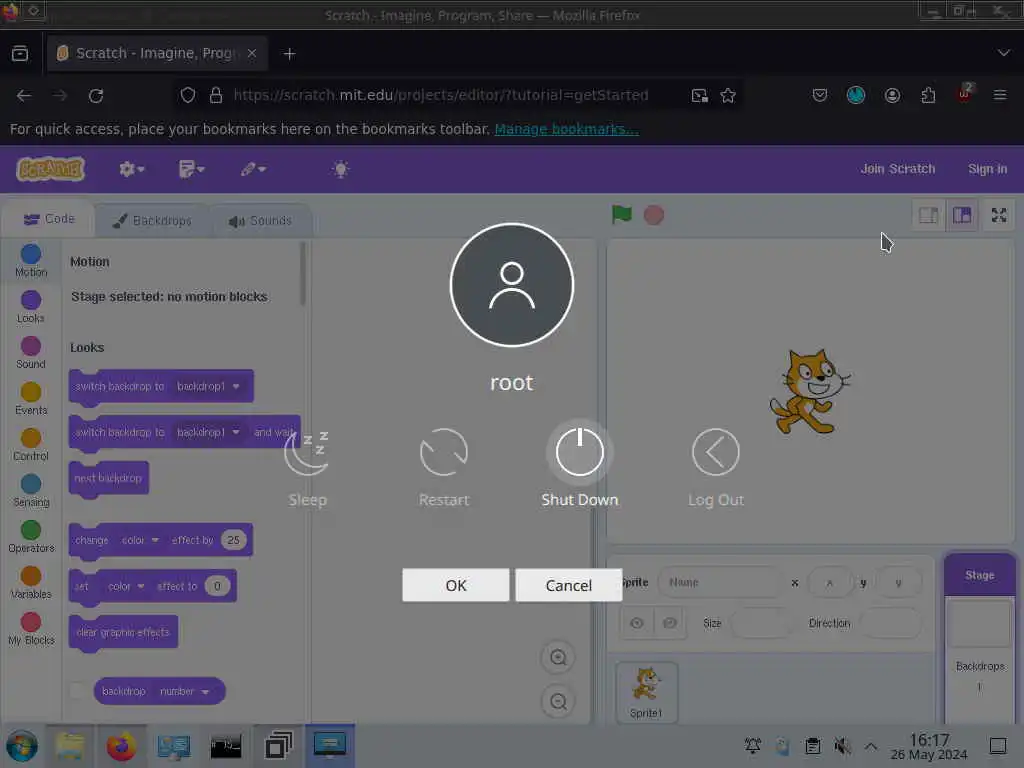Bookmark this page with the star icon
The image size is (1024, 768).
(728, 96)
